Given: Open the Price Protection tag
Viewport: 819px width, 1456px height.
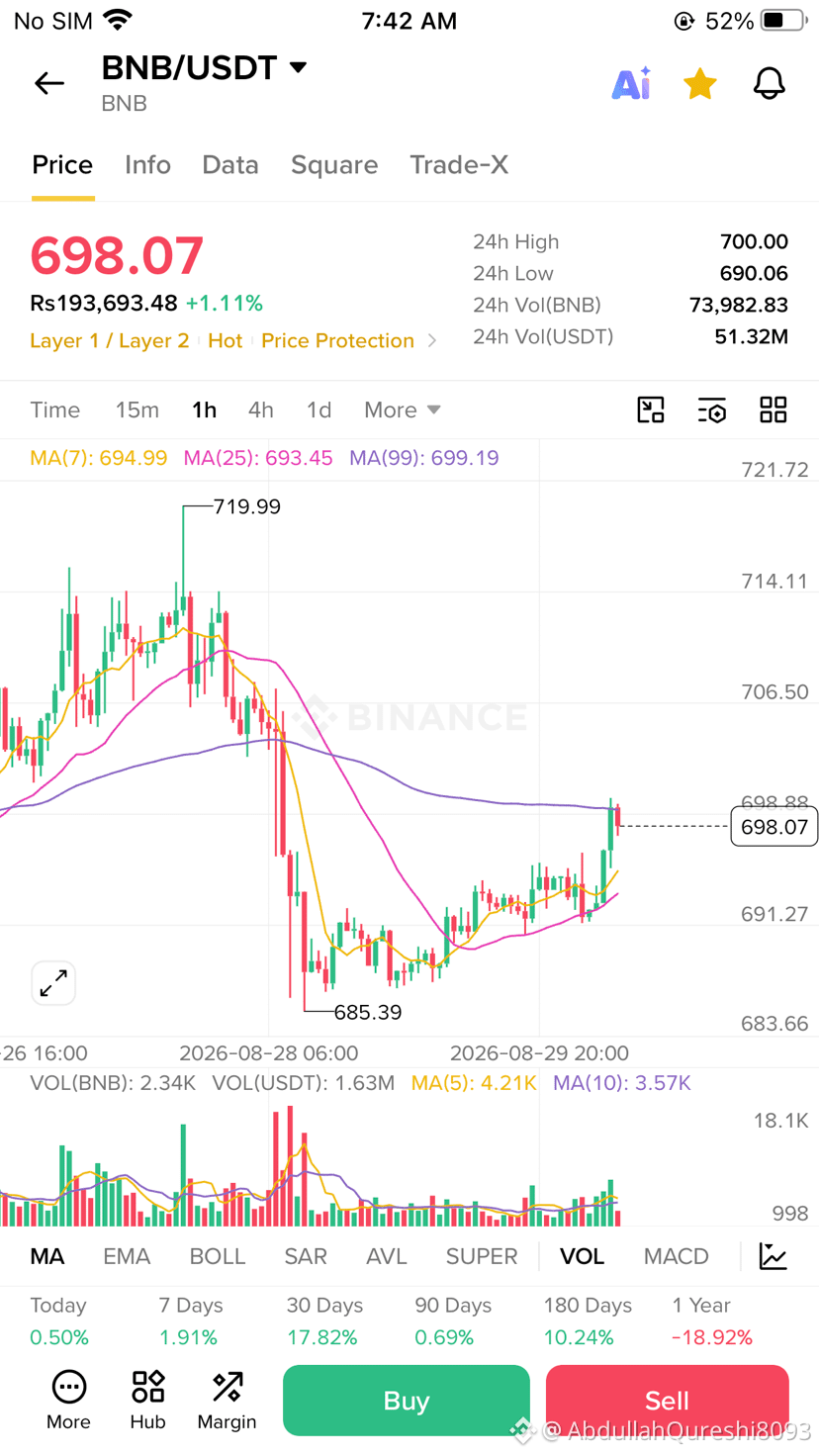Looking at the screenshot, I should [337, 340].
